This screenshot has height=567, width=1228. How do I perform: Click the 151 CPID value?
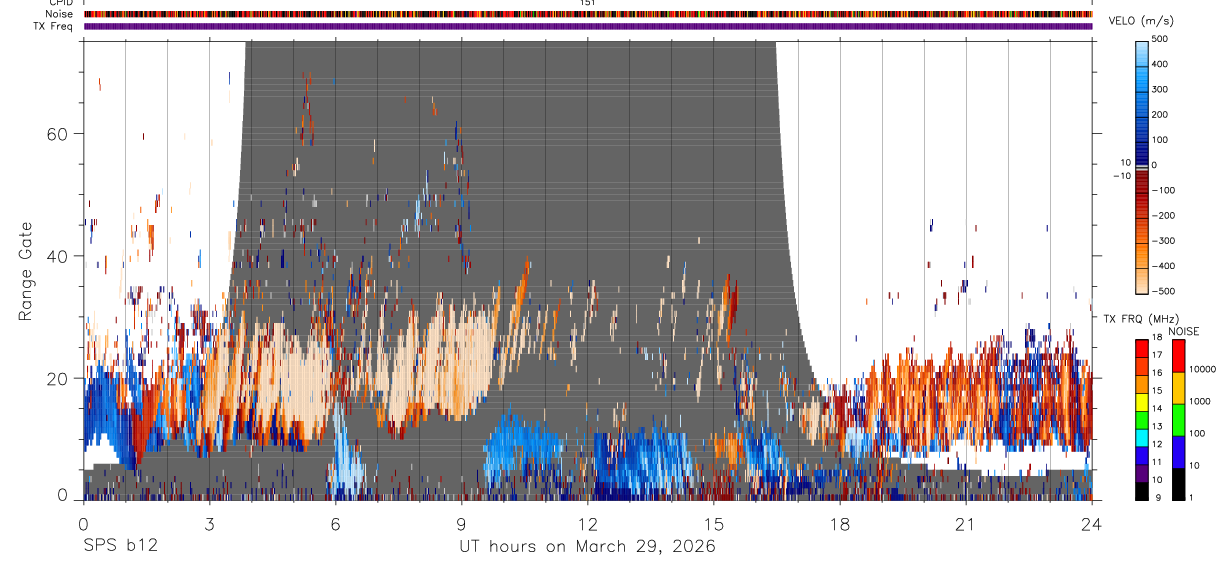(587, 3)
